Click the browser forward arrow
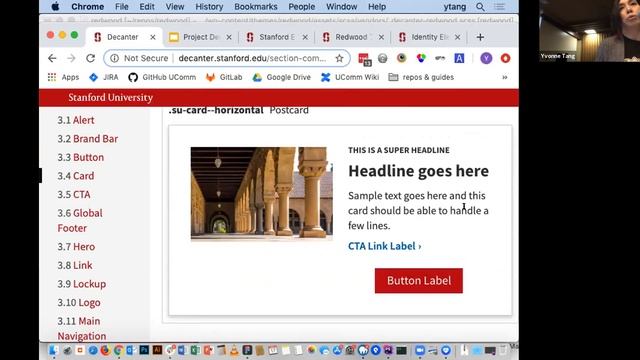The height and width of the screenshot is (360, 640). [71, 58]
